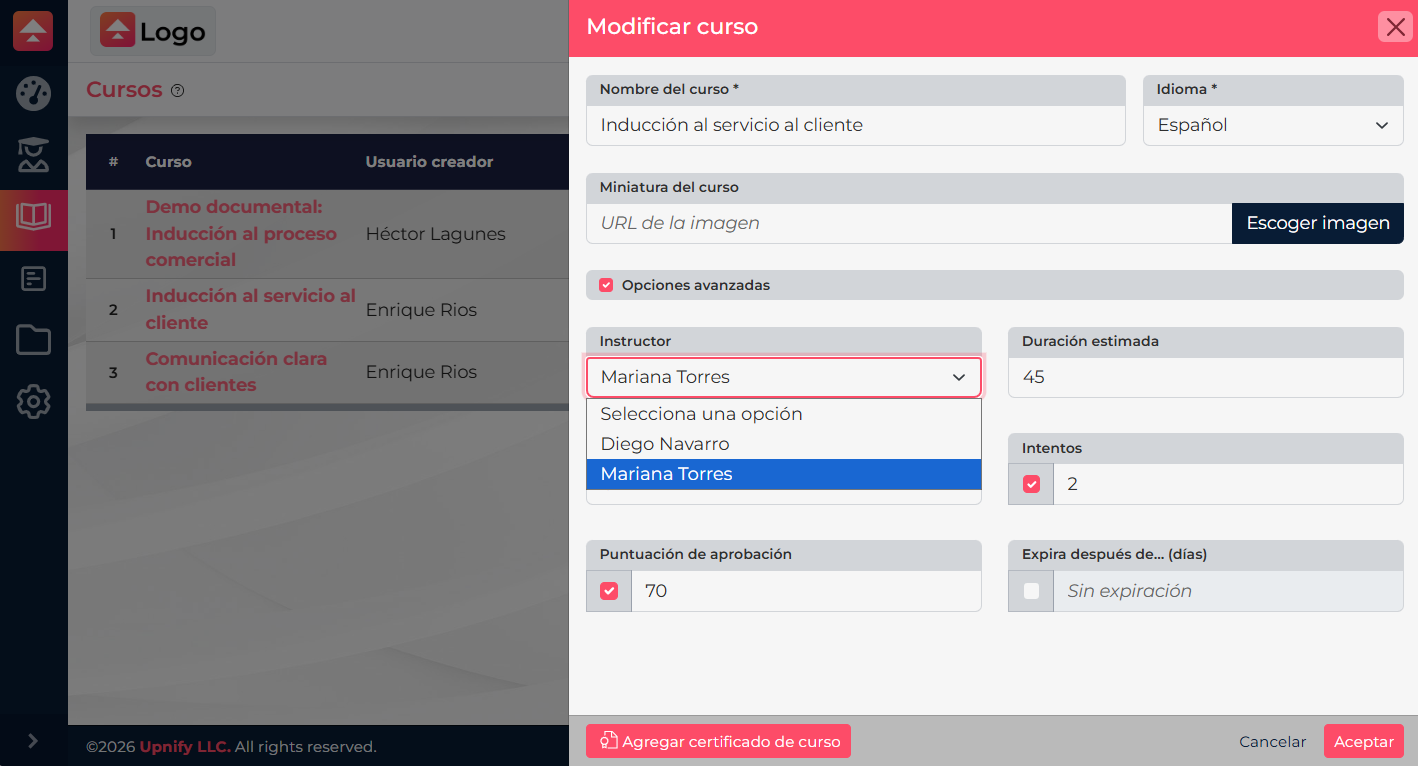Expand the sidebar with the bottom chevron
The width and height of the screenshot is (1418, 766).
coord(33,741)
